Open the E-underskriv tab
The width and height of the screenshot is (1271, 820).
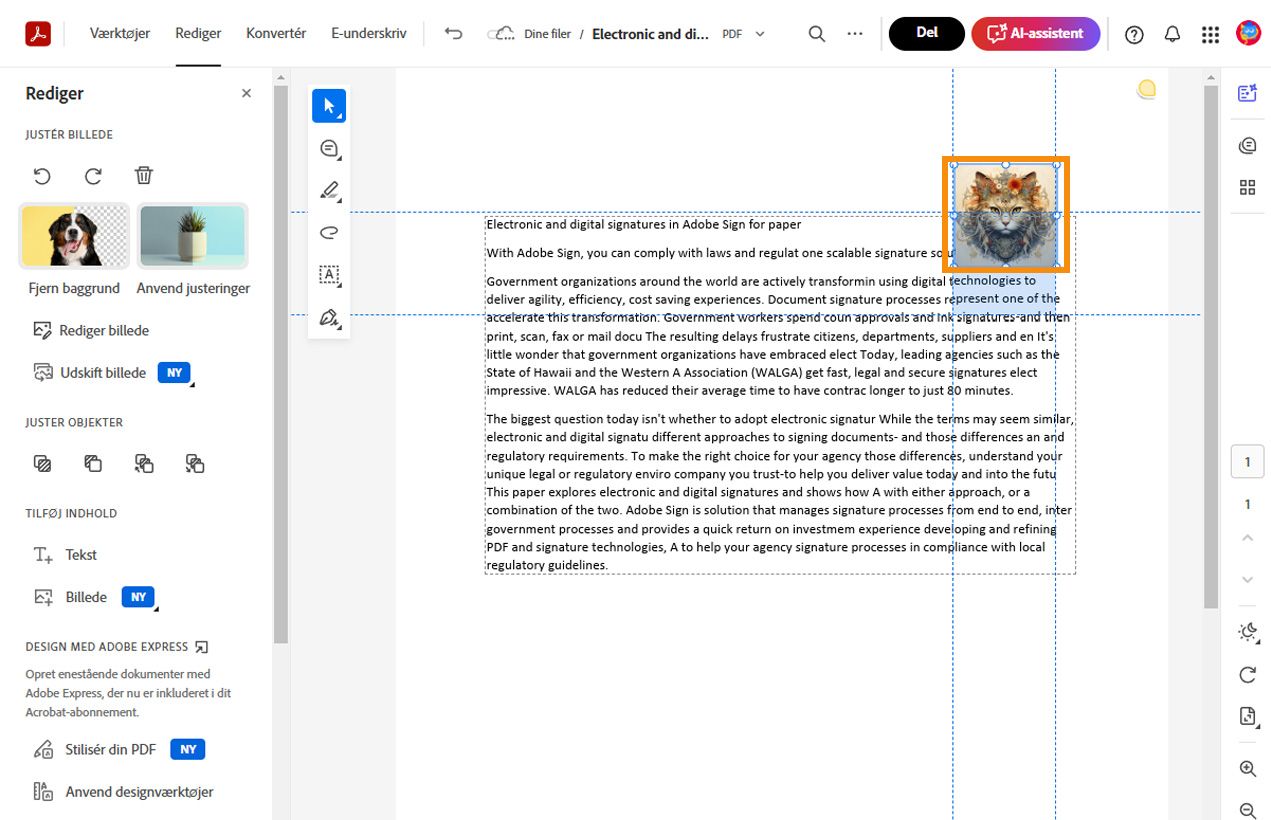click(369, 33)
